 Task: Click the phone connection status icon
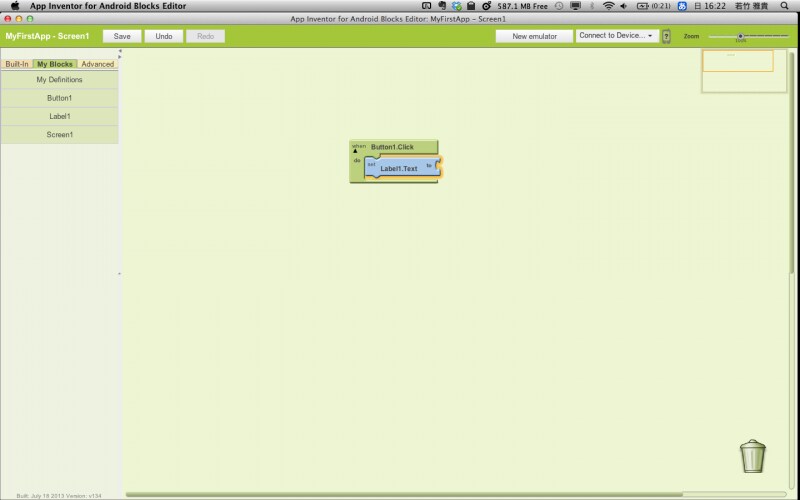(666, 36)
